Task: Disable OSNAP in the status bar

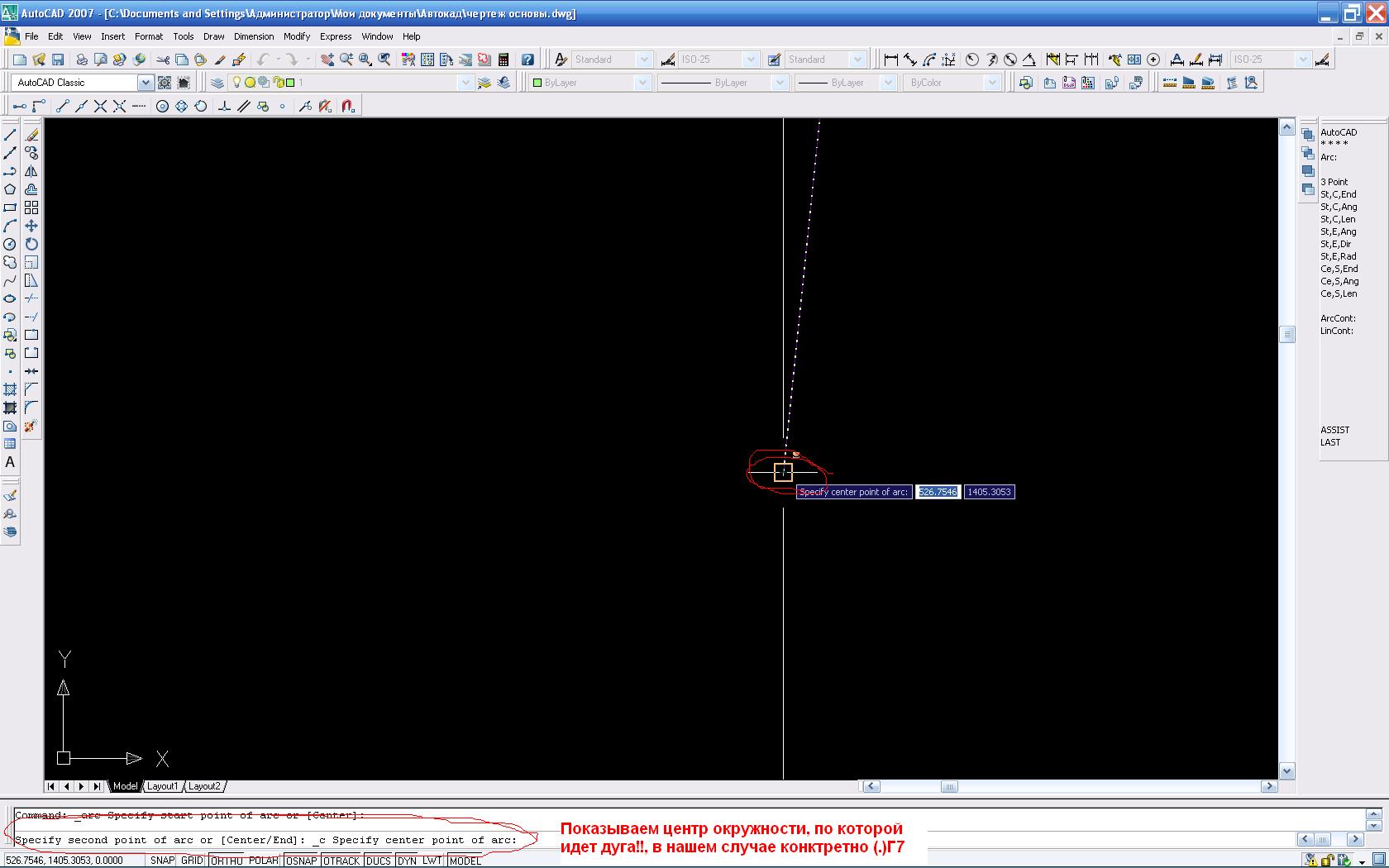Action: coord(302,861)
